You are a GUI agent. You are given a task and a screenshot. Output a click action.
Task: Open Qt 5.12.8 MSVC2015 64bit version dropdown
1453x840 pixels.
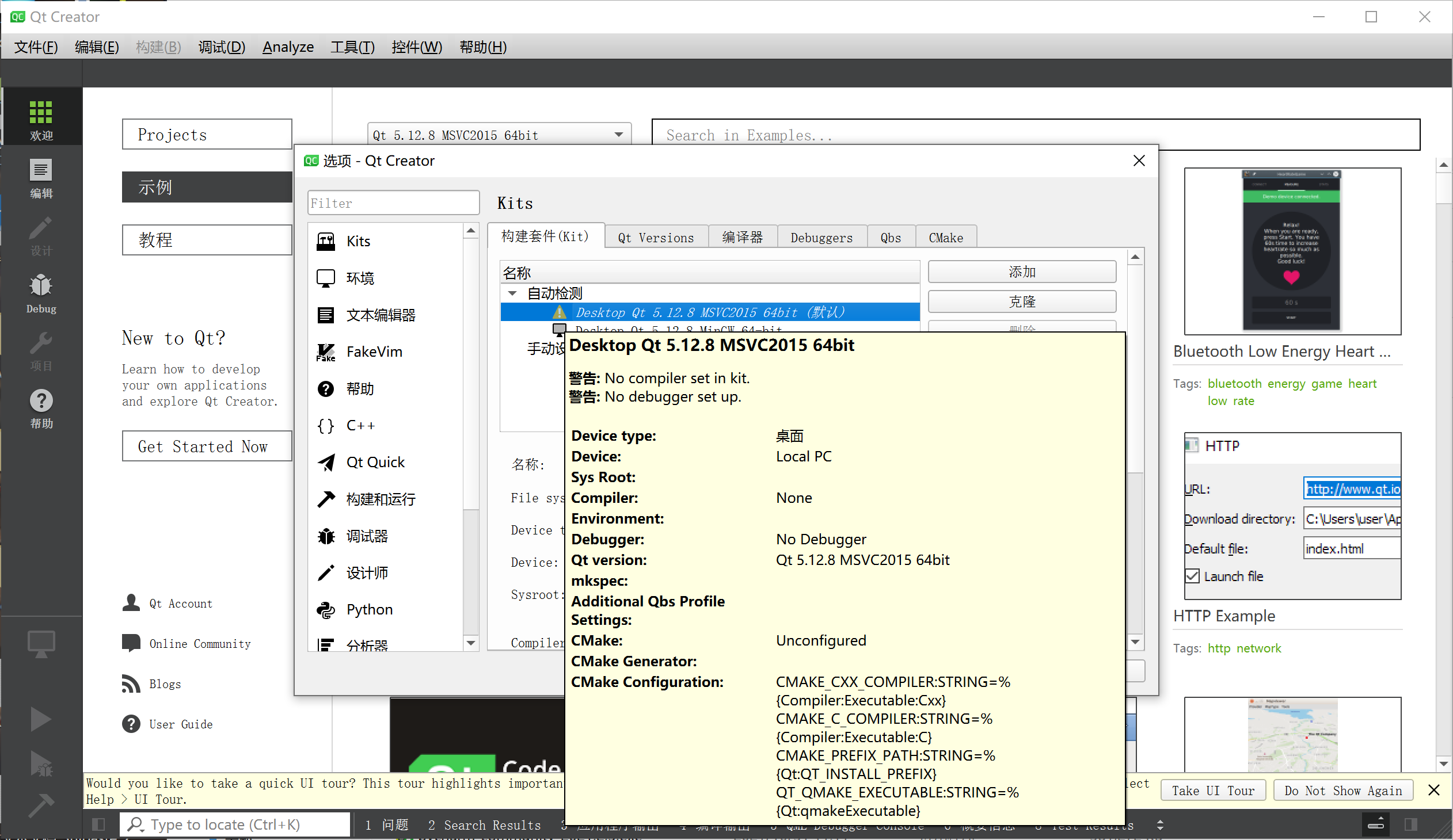click(499, 135)
